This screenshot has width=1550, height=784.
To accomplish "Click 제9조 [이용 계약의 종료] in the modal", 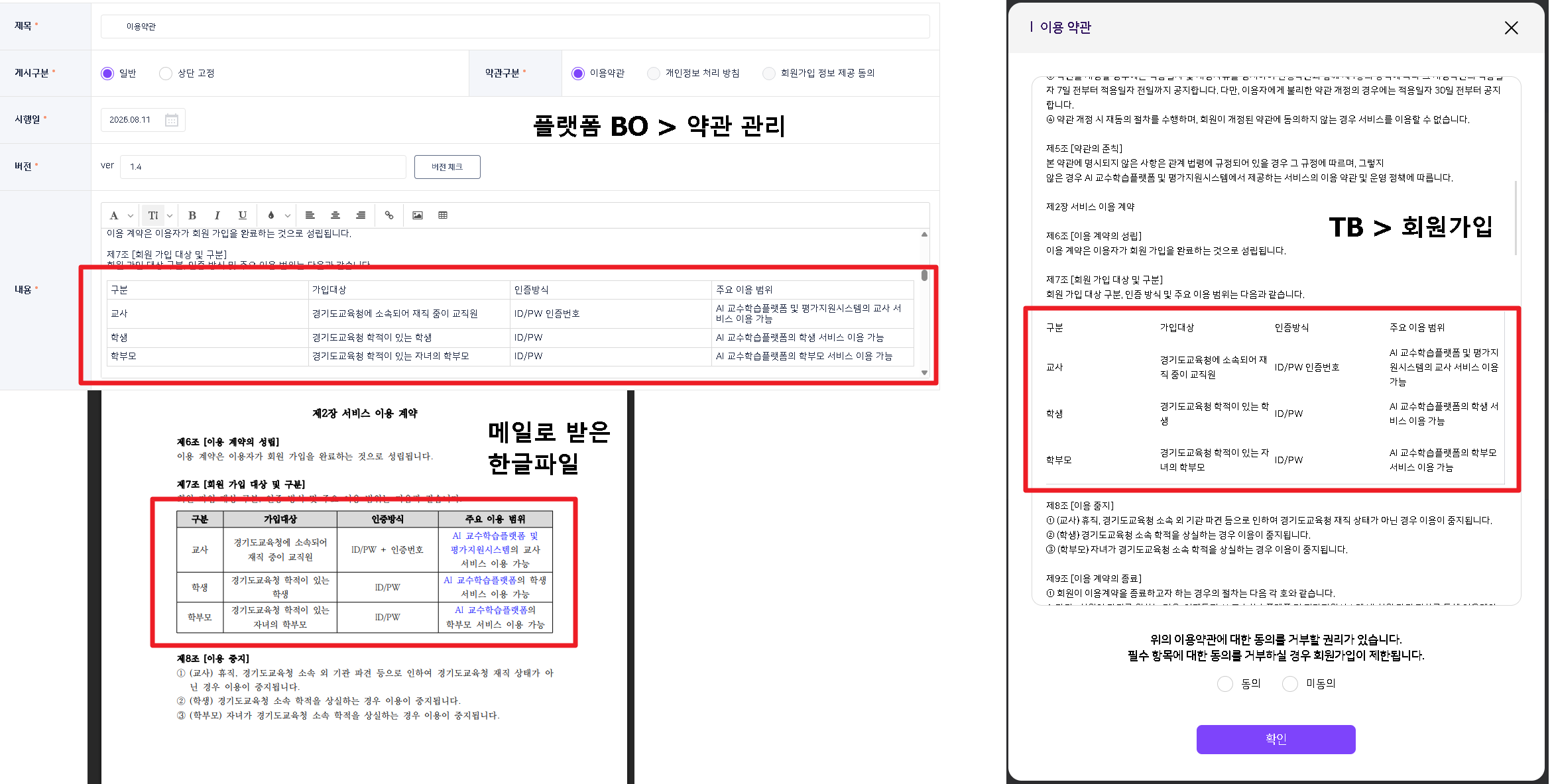I will point(1094,579).
